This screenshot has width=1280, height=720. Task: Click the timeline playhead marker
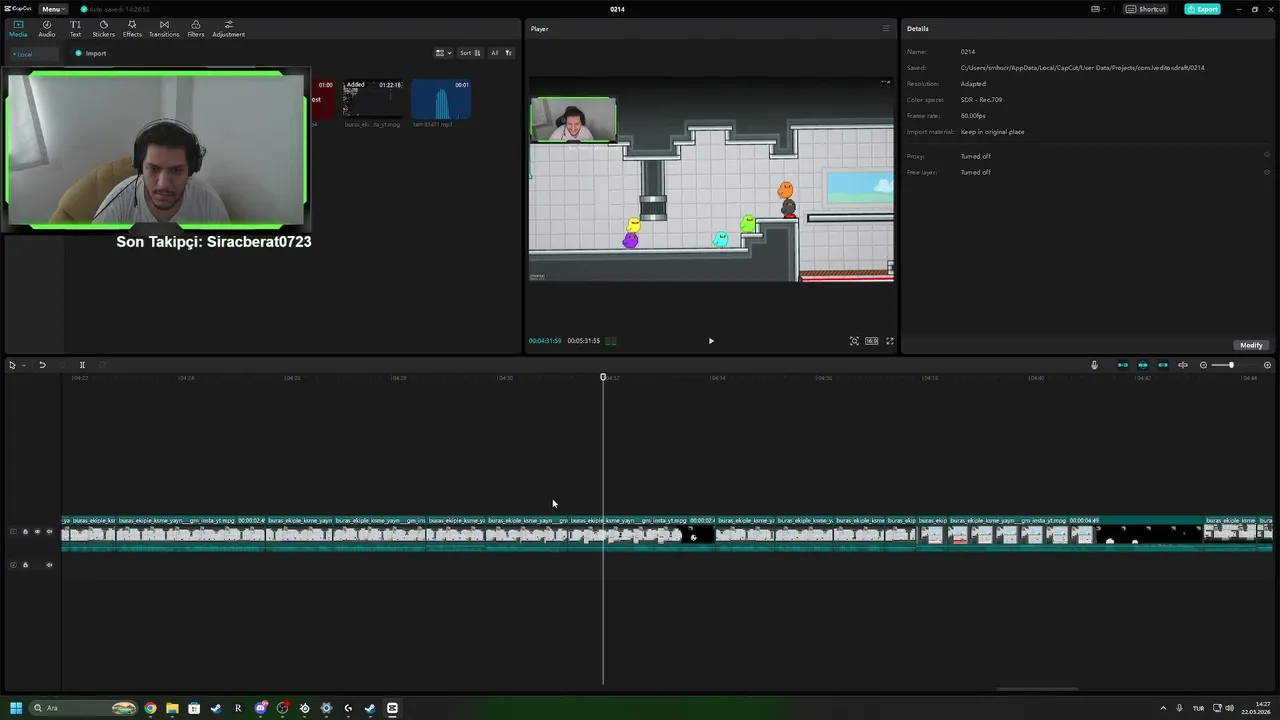[x=603, y=377]
